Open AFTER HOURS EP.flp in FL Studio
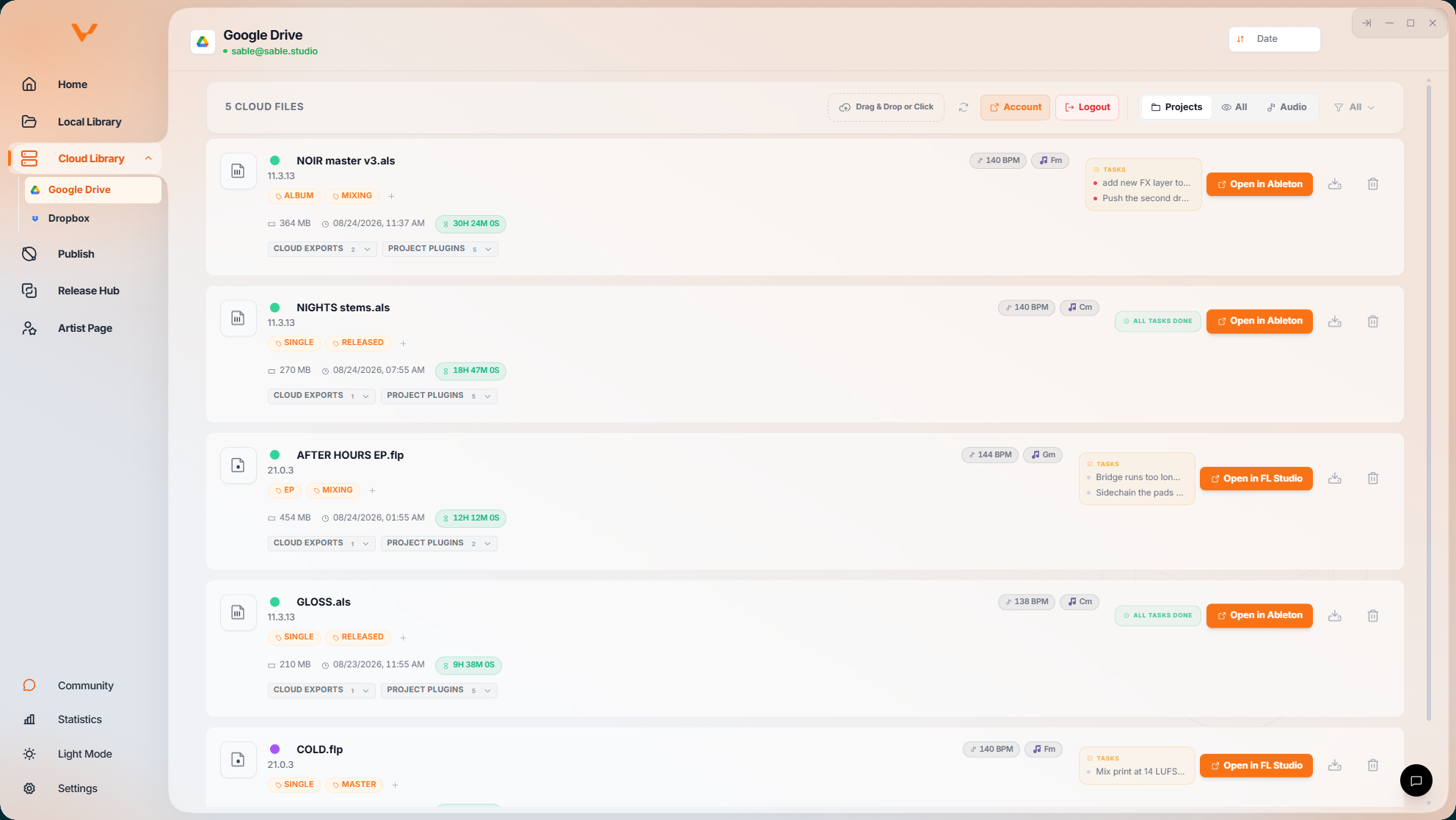 coord(1256,479)
